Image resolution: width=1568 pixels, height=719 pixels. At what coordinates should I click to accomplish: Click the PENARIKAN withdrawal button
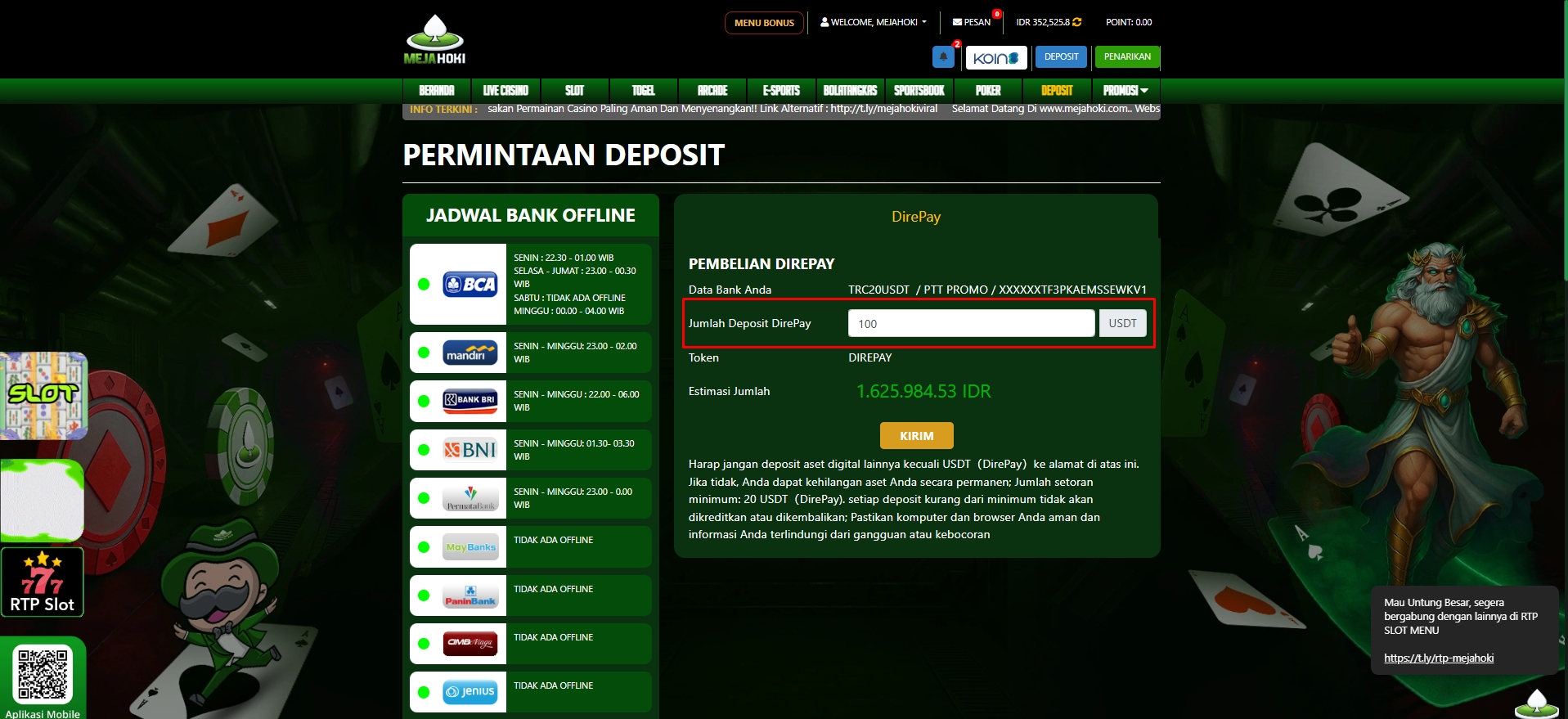pos(1126,57)
